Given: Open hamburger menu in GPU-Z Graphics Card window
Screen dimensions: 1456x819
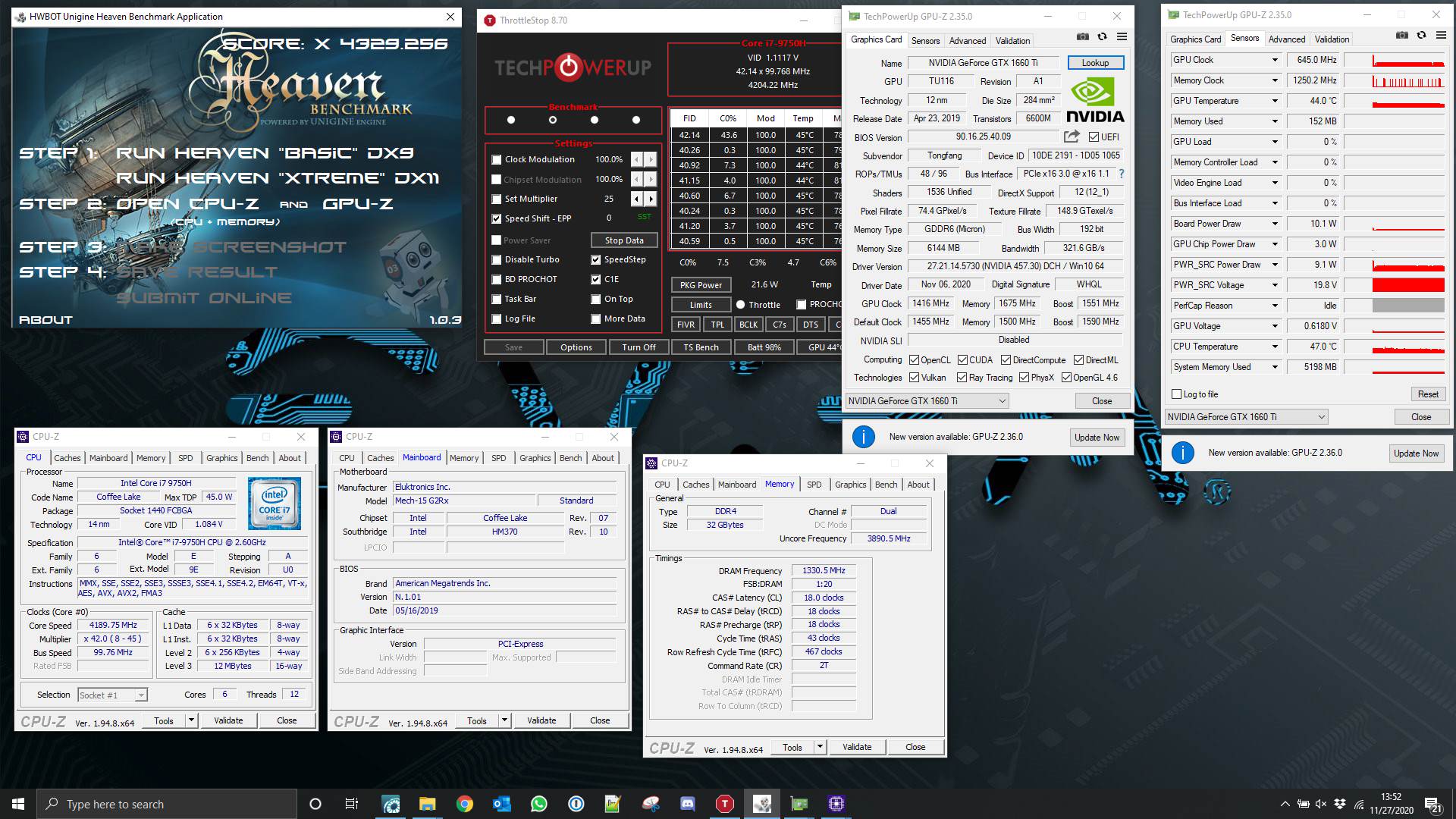Looking at the screenshot, I should pos(1122,36).
